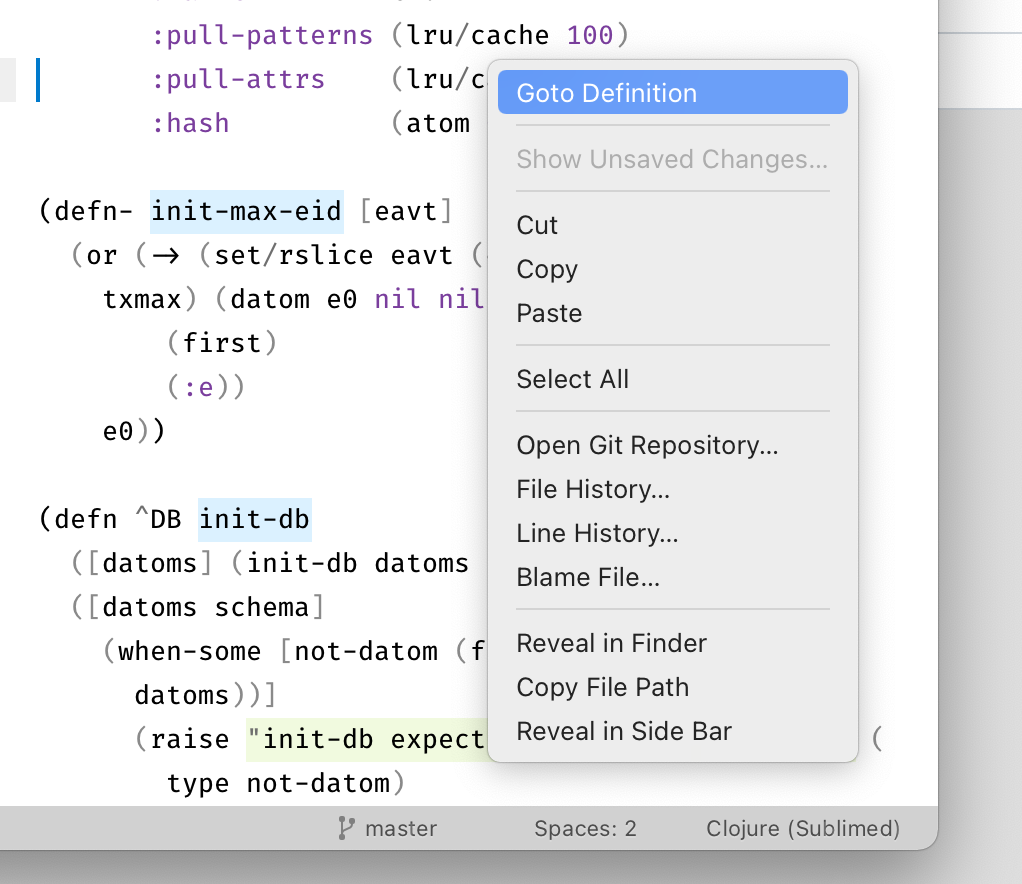The width and height of the screenshot is (1022, 884).
Task: Copy File Path to clipboard
Action: click(602, 687)
